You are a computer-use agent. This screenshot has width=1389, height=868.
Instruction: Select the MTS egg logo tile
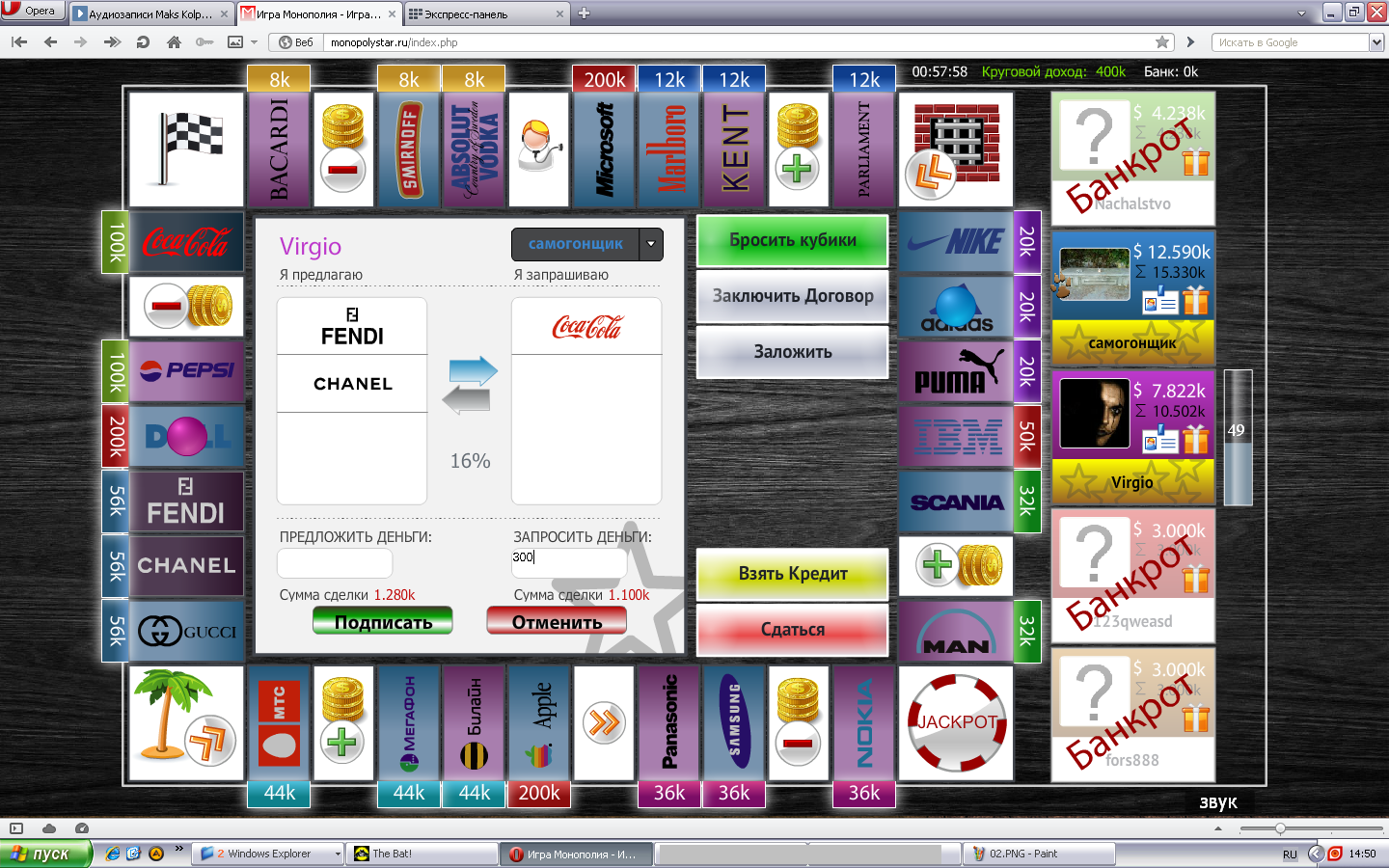tap(279, 723)
